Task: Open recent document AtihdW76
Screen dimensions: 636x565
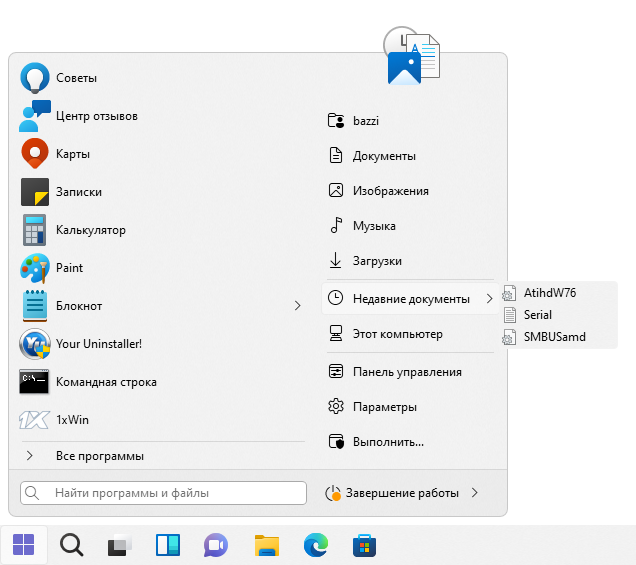Action: [549, 293]
